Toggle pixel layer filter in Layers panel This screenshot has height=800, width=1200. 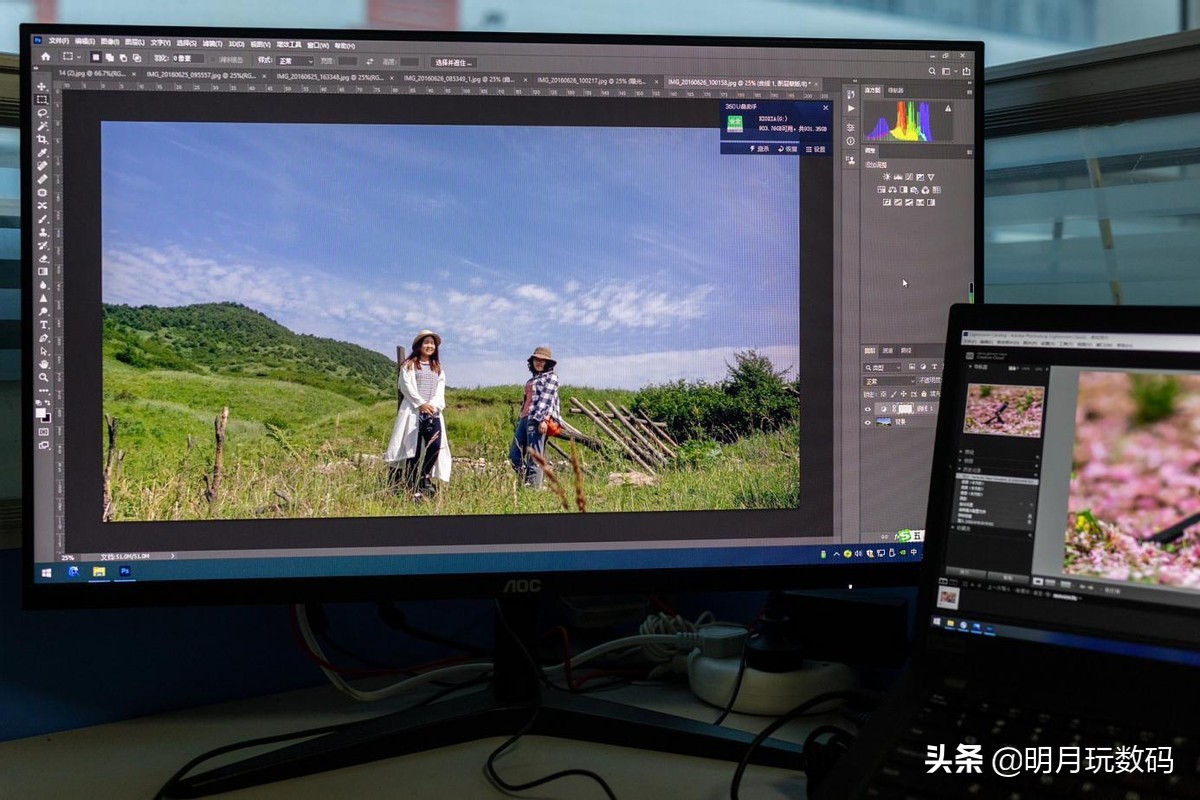912,367
